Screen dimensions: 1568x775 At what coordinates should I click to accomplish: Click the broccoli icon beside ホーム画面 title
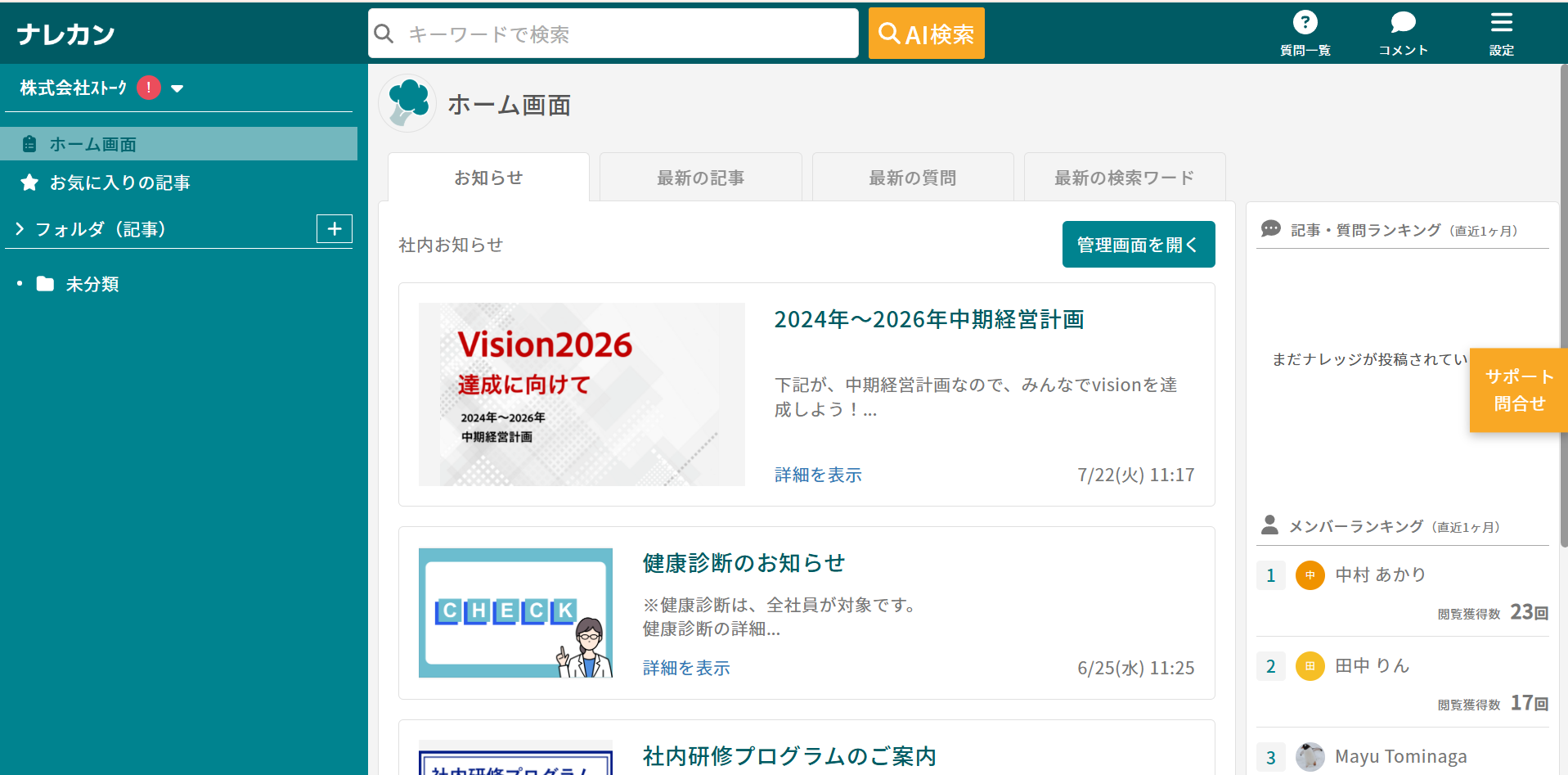[x=407, y=103]
